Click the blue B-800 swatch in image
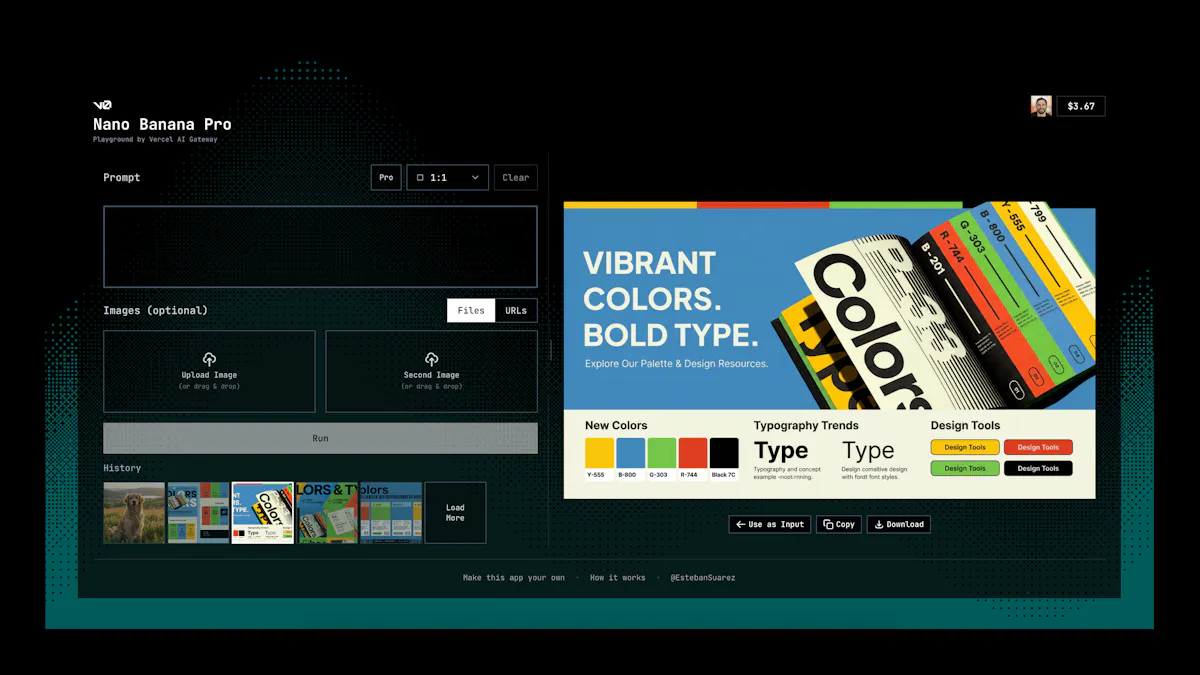 click(x=630, y=452)
